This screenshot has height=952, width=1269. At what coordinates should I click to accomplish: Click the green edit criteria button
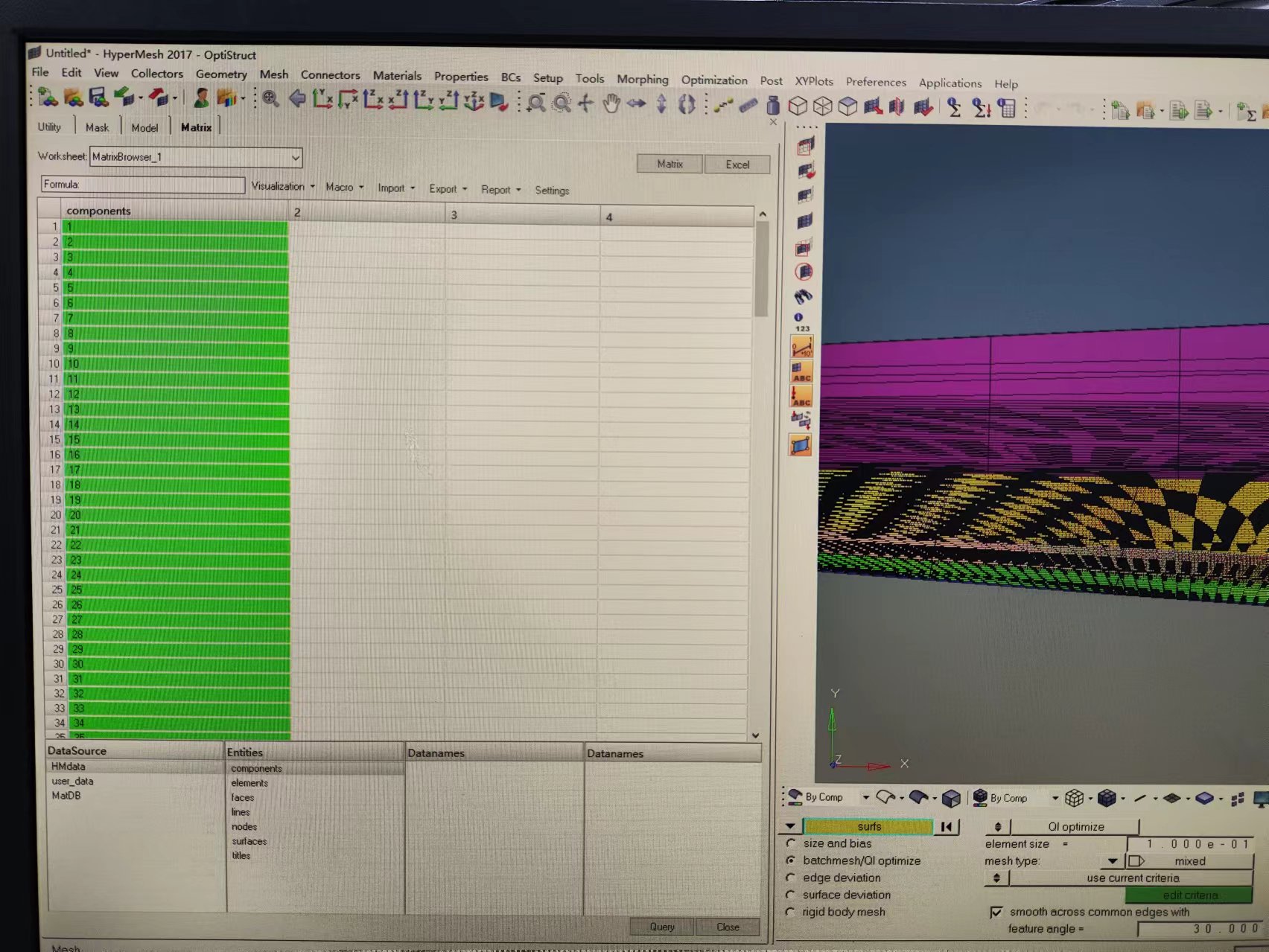pyautogui.click(x=1189, y=895)
